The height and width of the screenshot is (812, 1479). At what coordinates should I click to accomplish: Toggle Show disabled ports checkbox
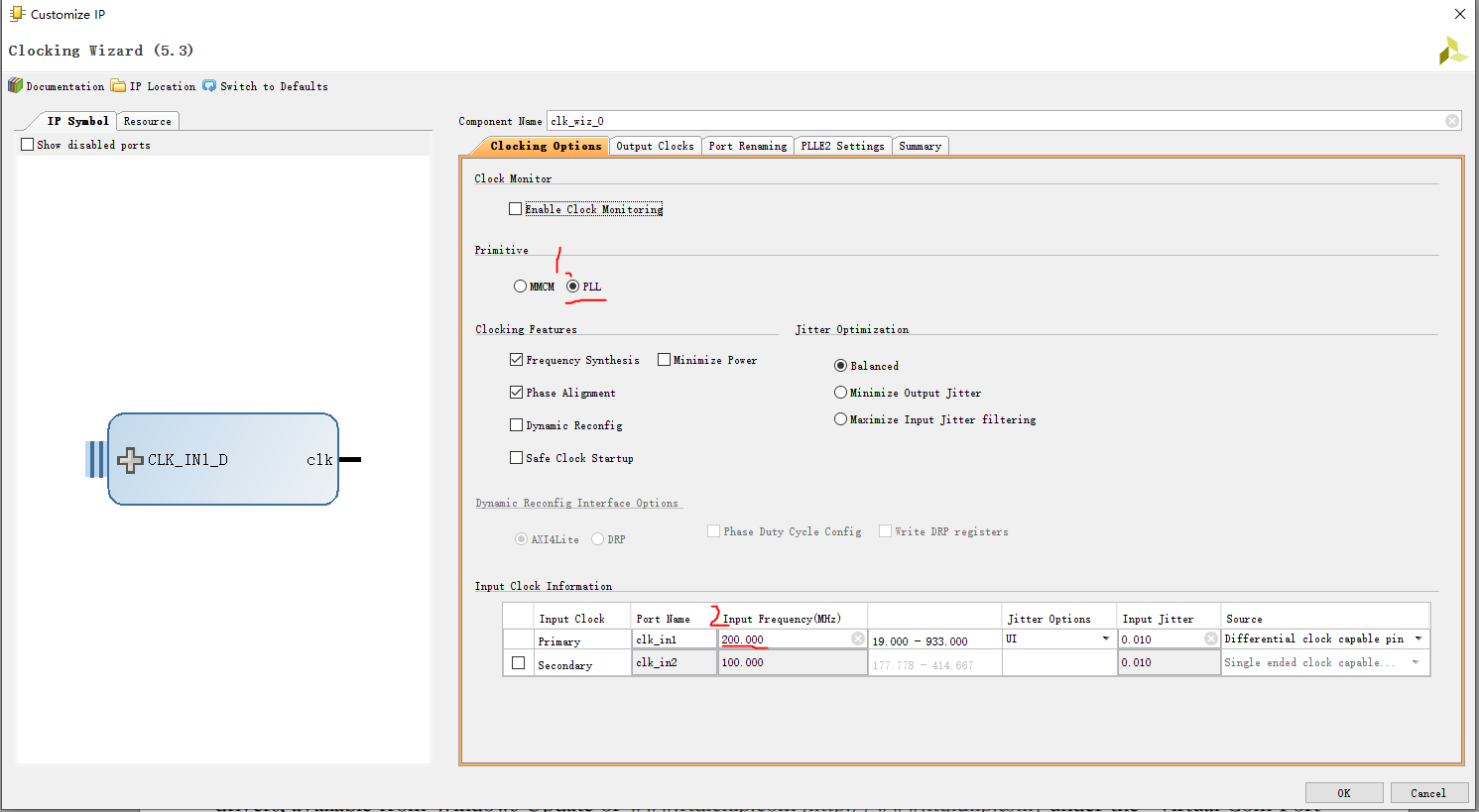28,145
